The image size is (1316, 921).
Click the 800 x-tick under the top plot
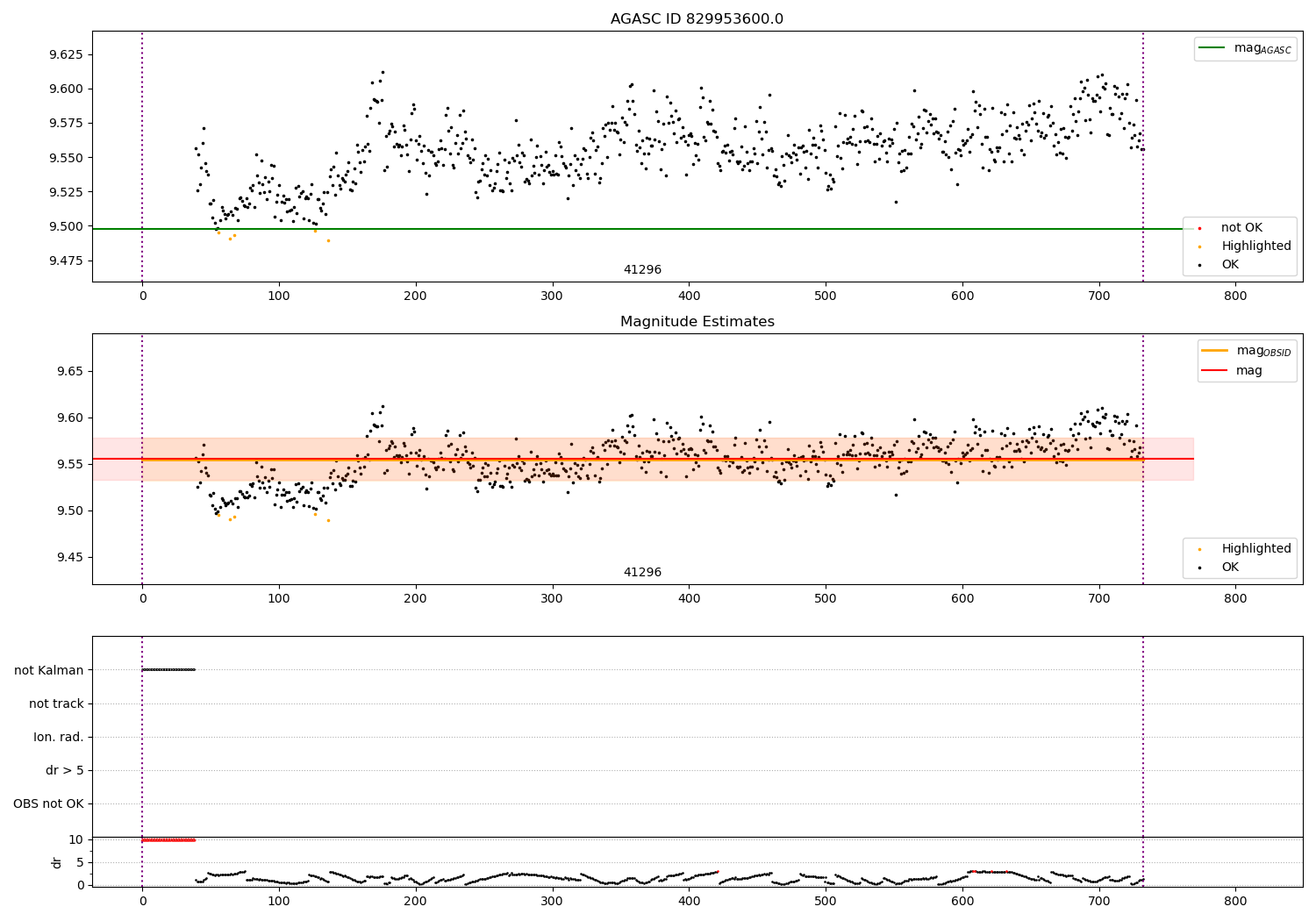(x=1235, y=296)
